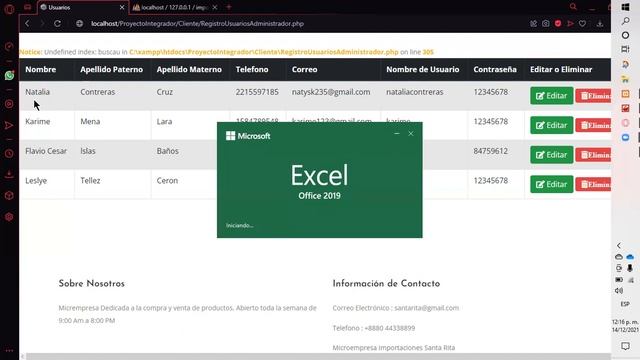Open the Opera GX menu logo icon
The width and height of the screenshot is (640, 360).
(9, 9)
